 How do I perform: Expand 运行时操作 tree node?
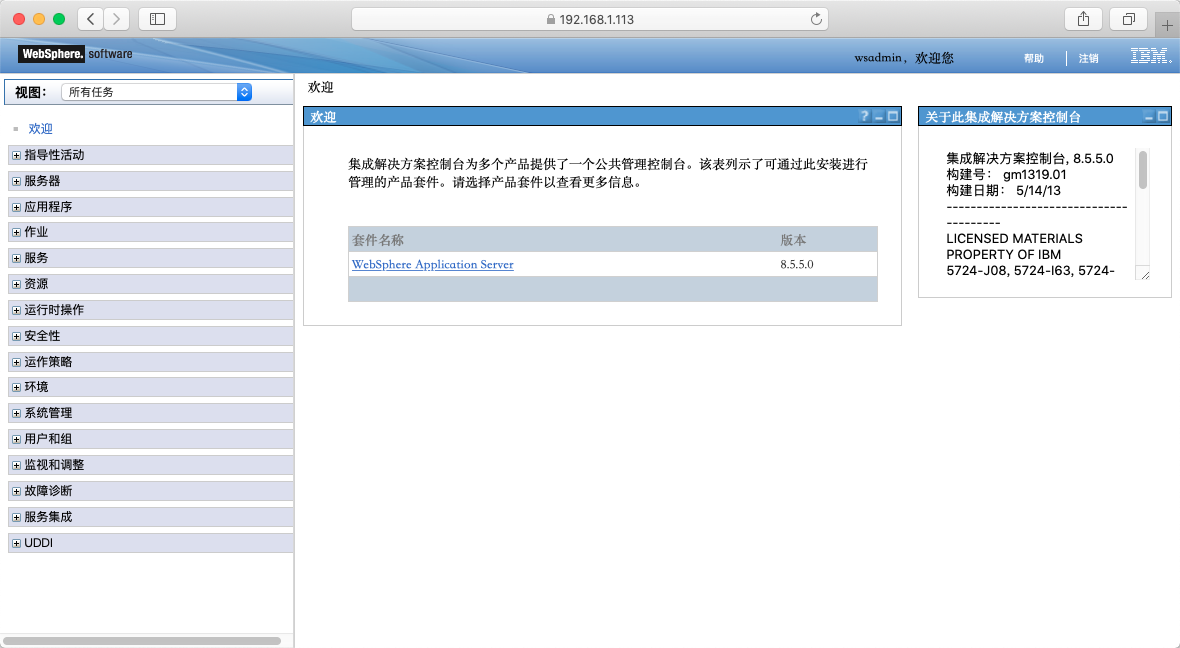click(17, 310)
